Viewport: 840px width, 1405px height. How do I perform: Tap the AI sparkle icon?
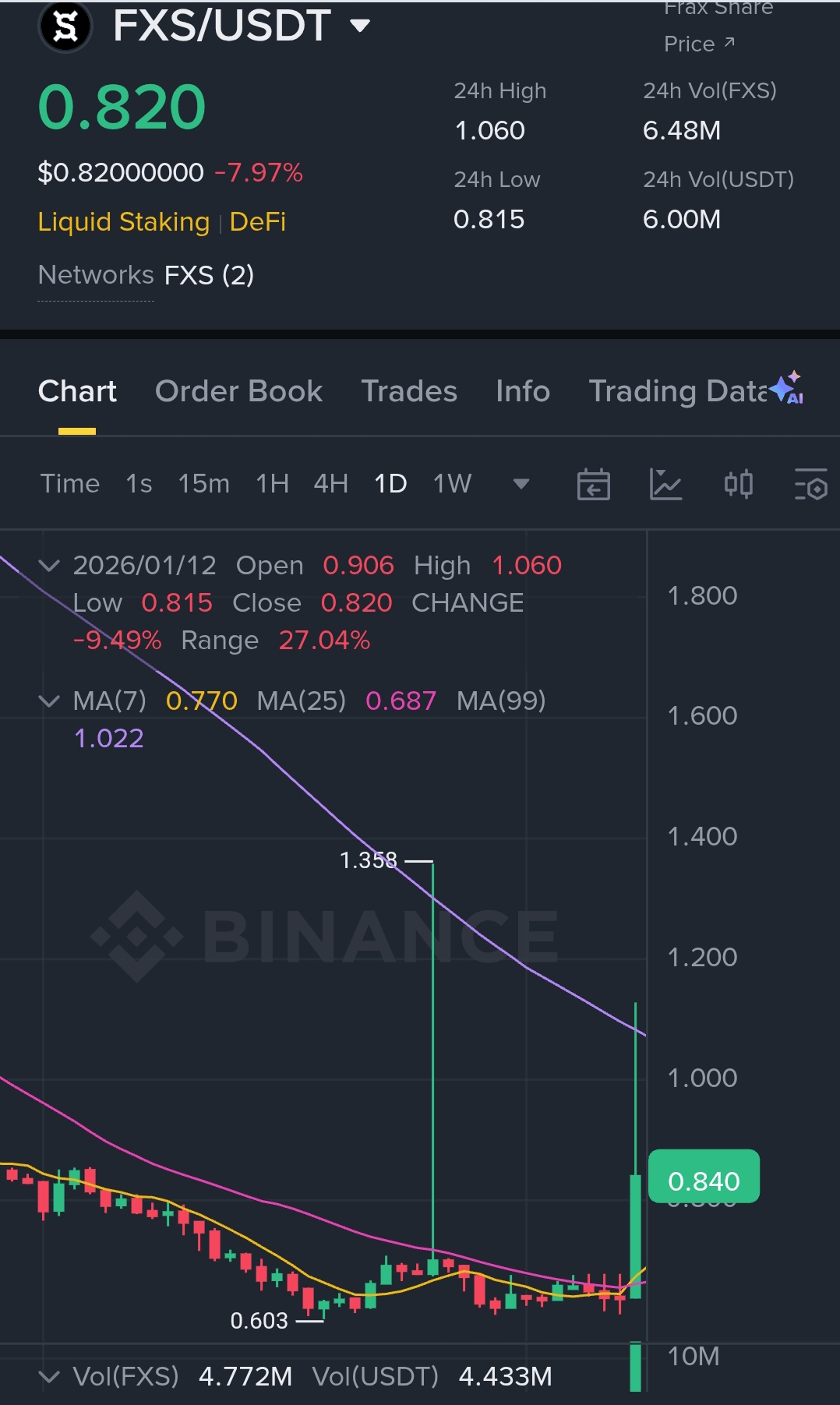(x=788, y=387)
